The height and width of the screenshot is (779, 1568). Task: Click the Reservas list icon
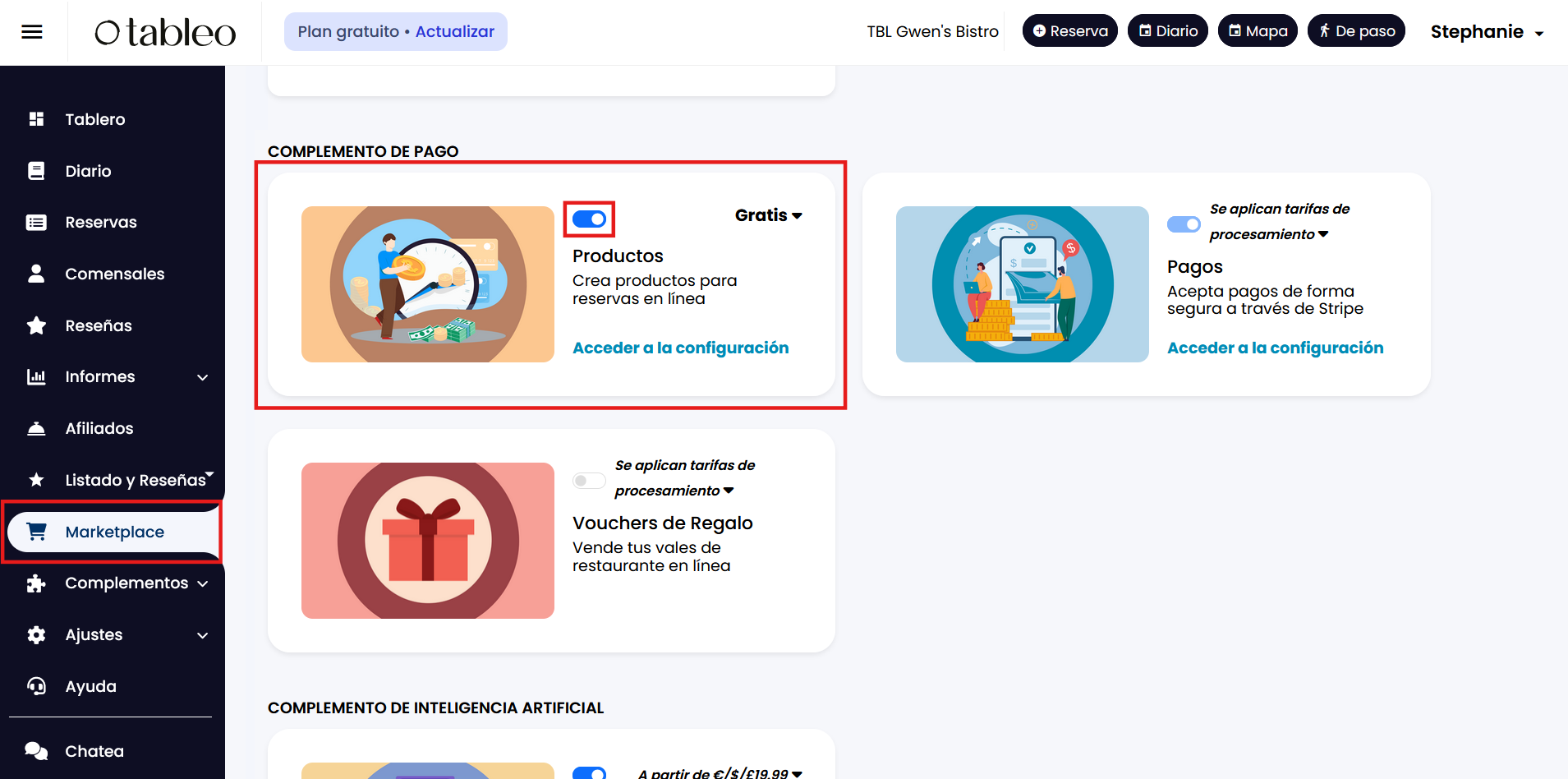pos(36,222)
